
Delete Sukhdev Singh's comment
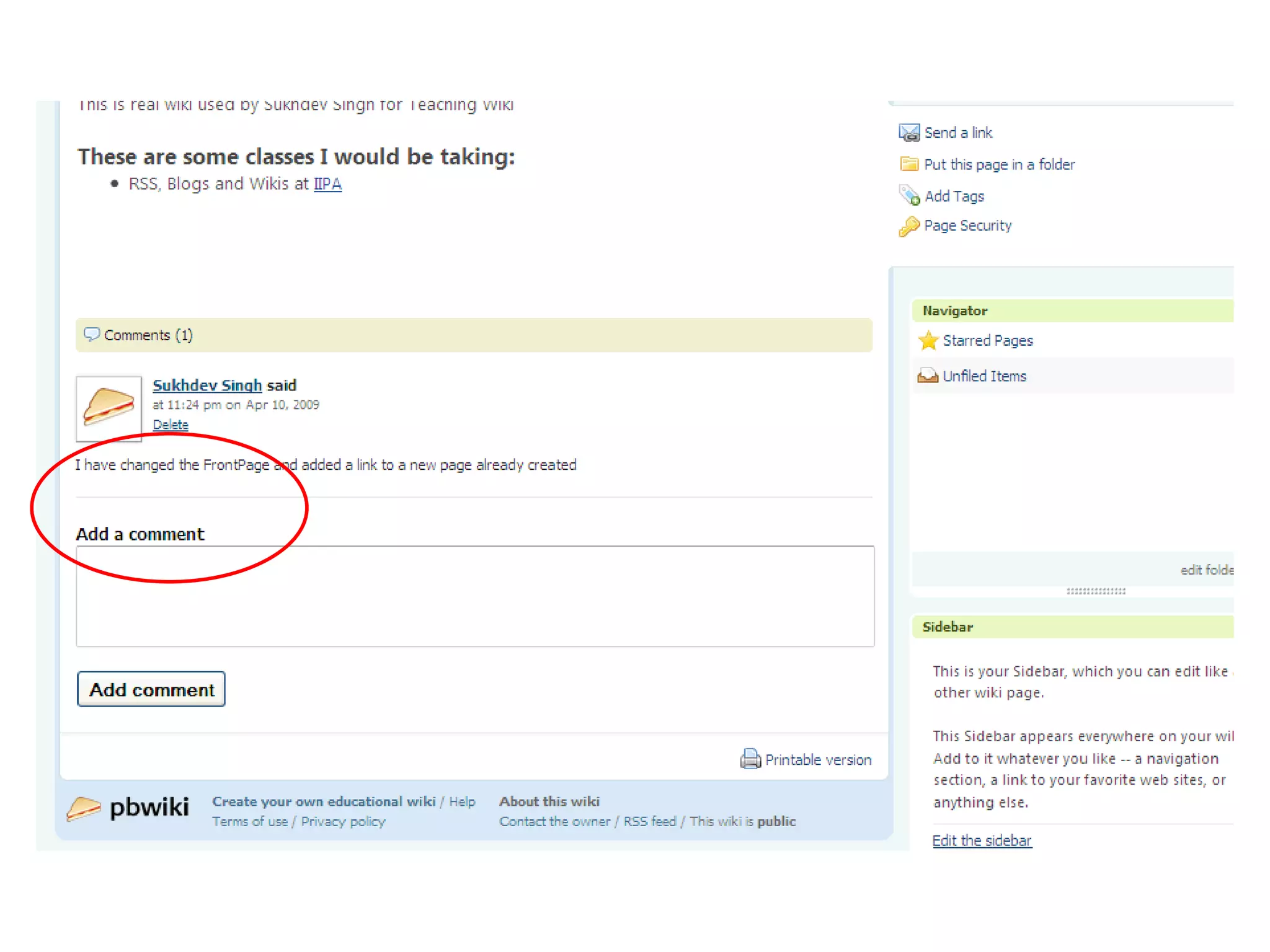(171, 425)
